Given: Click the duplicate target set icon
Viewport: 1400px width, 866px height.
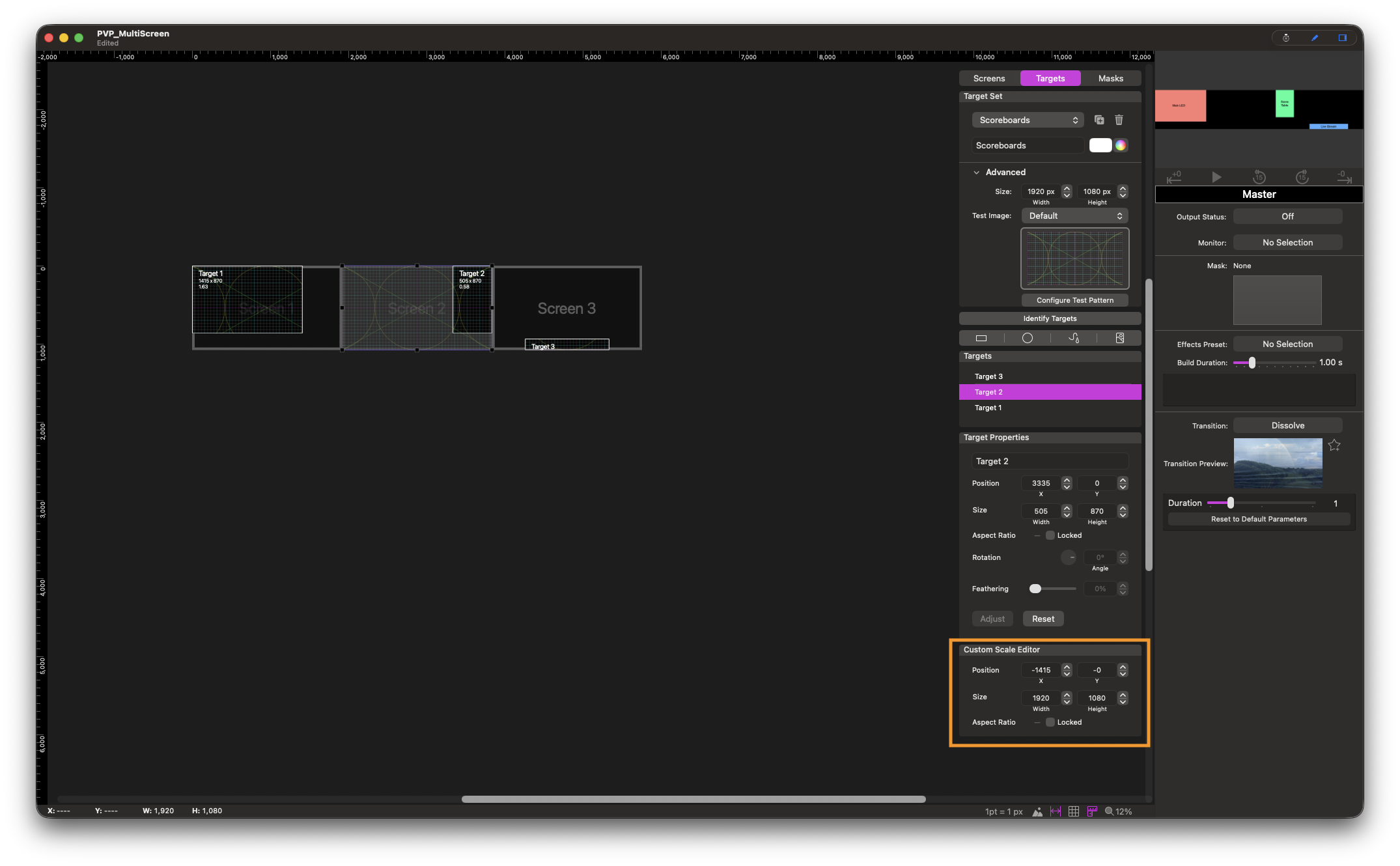Looking at the screenshot, I should [1099, 120].
